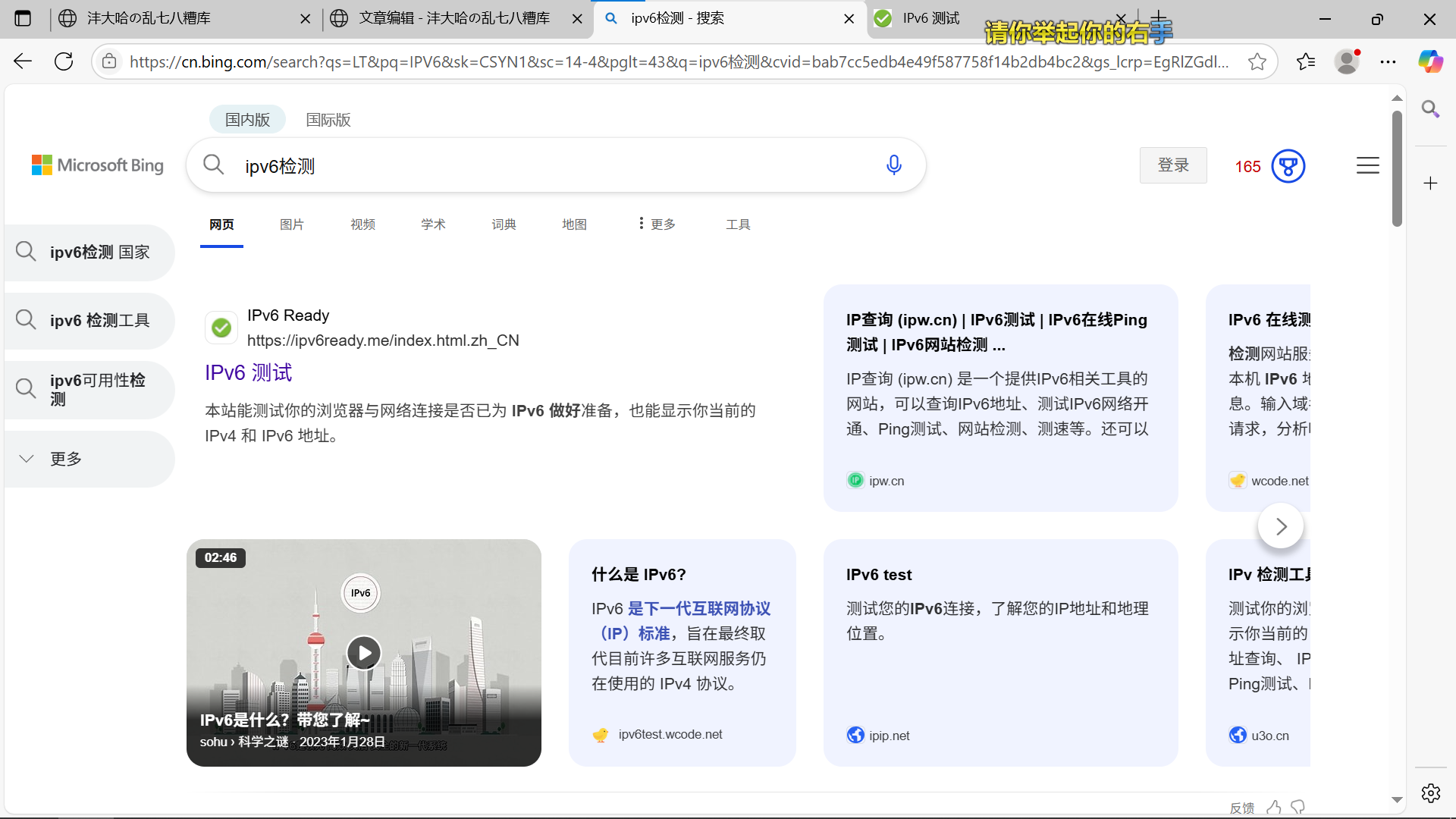Give thumbs down feedback
This screenshot has height=819, width=1456.
click(1298, 808)
